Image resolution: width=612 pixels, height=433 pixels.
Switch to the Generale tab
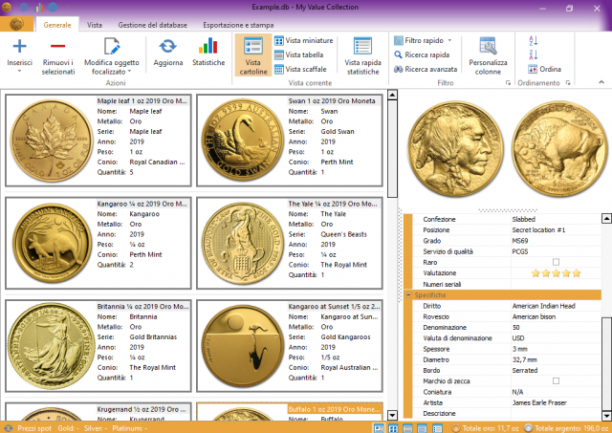[x=57, y=25]
